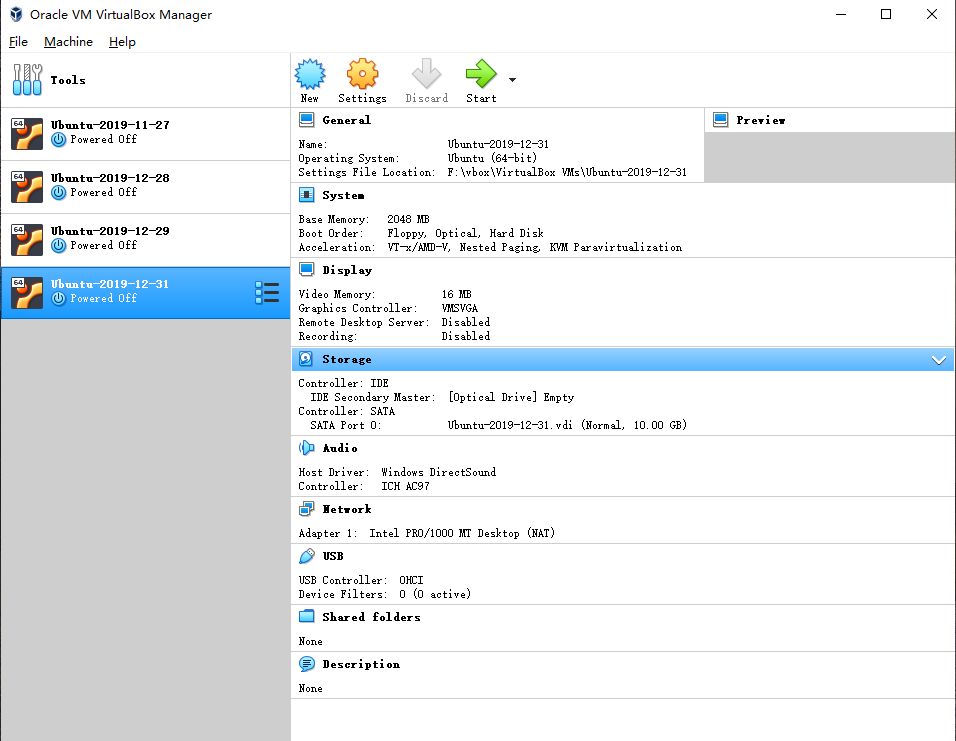Click the Network section icon
Viewport: 956px width, 741px height.
click(x=306, y=509)
